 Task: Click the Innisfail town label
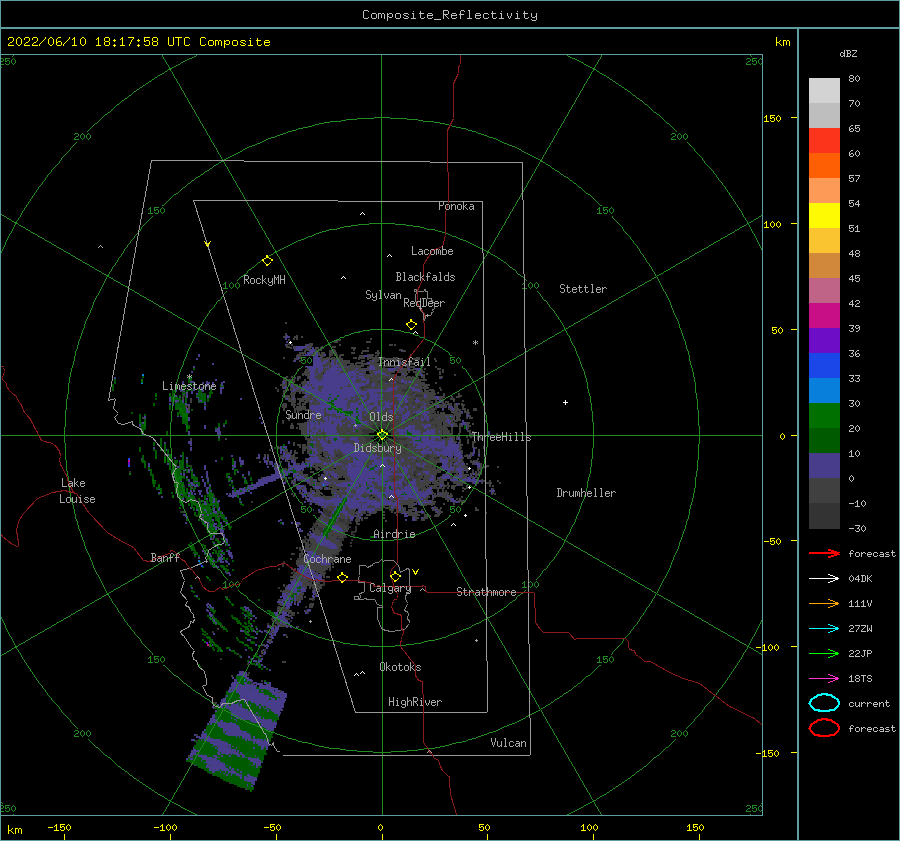(404, 362)
